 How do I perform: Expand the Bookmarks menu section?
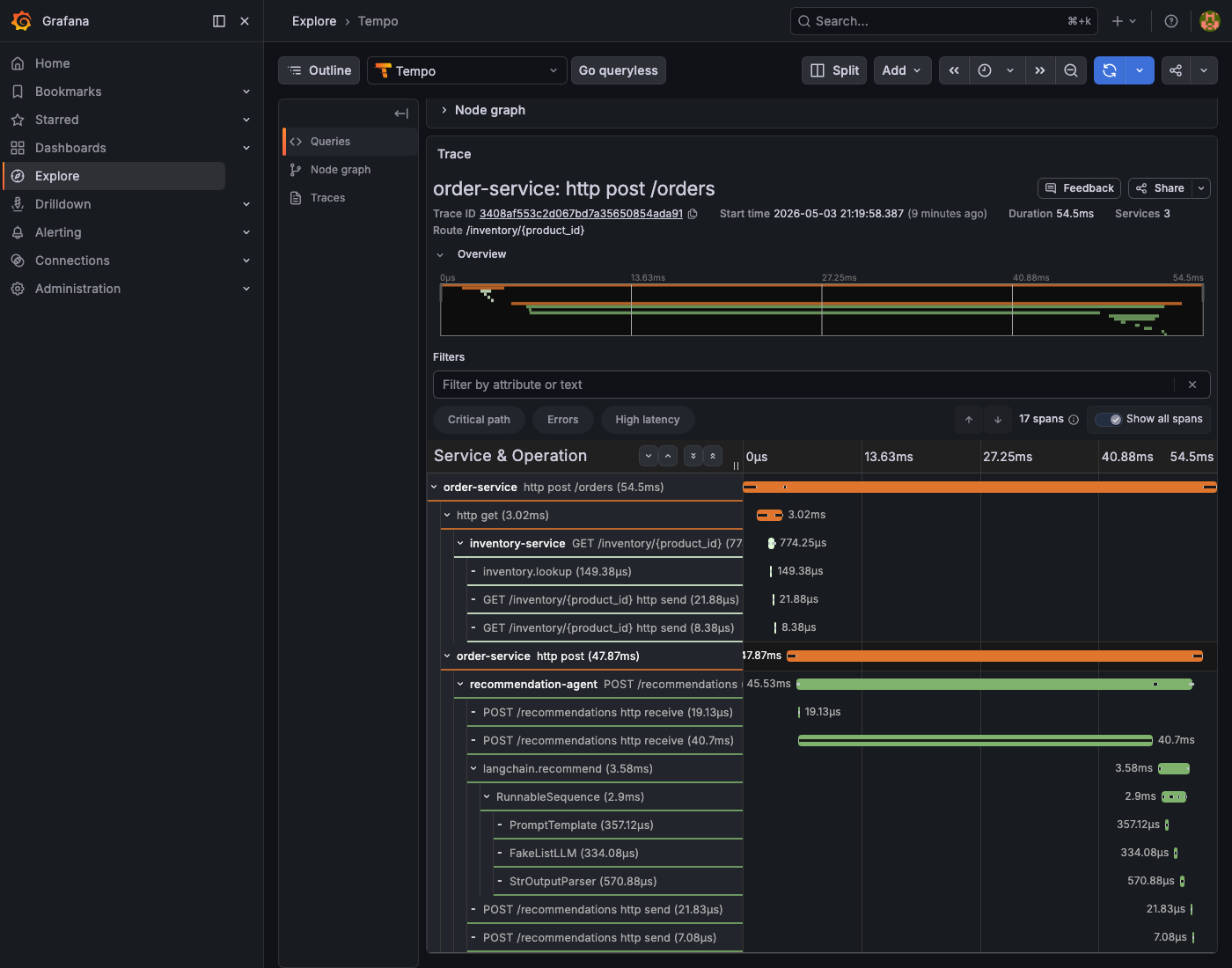pyautogui.click(x=246, y=92)
